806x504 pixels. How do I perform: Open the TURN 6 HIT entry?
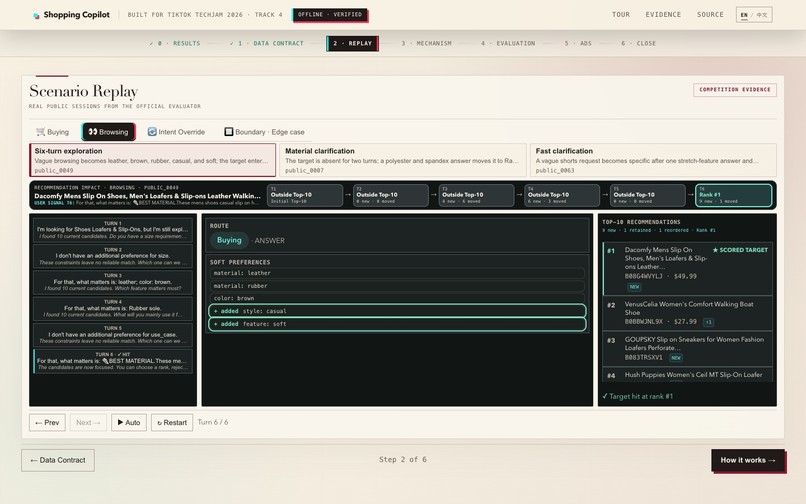113,361
